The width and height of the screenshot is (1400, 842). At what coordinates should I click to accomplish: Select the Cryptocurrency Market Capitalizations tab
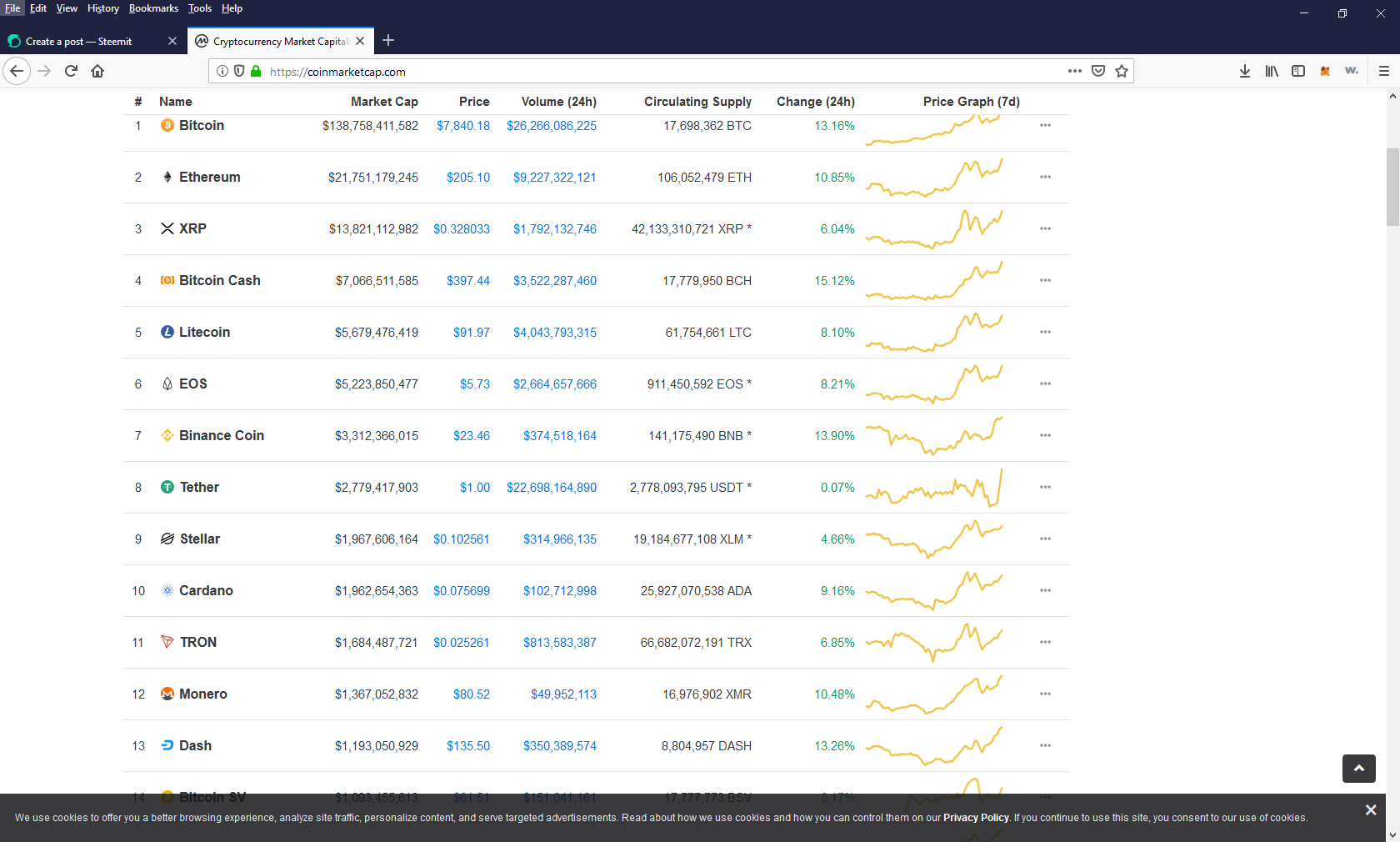[280, 41]
